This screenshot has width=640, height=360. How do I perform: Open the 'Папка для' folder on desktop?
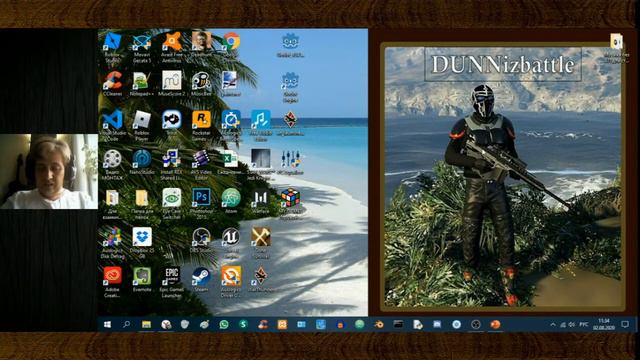142,203
